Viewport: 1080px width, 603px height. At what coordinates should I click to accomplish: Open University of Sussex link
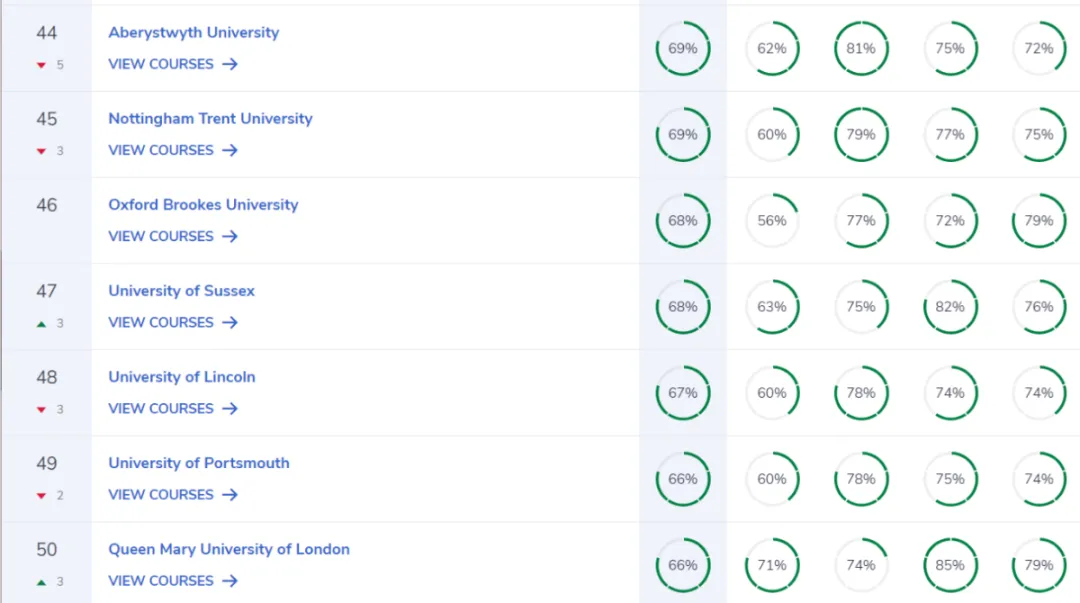(x=181, y=291)
